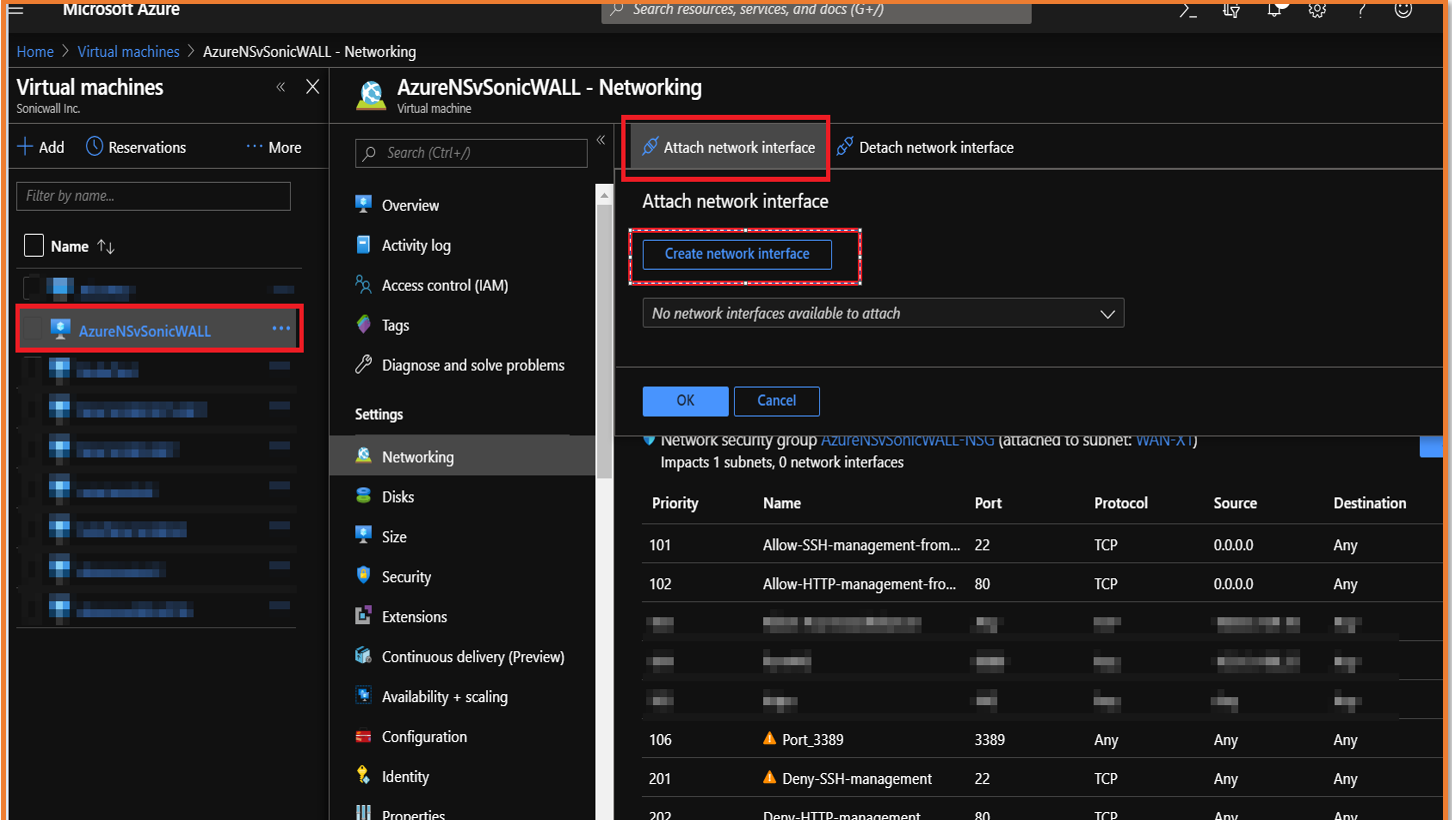Collapse the Virtual machines panel with double chevron
This screenshot has width=1452, height=820.
click(281, 87)
